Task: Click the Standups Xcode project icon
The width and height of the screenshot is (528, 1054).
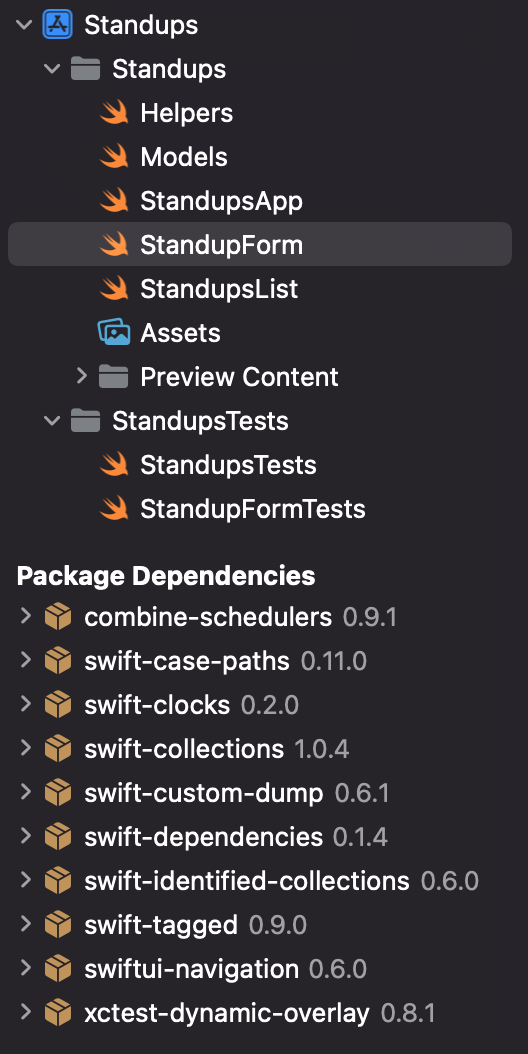Action: click(57, 26)
